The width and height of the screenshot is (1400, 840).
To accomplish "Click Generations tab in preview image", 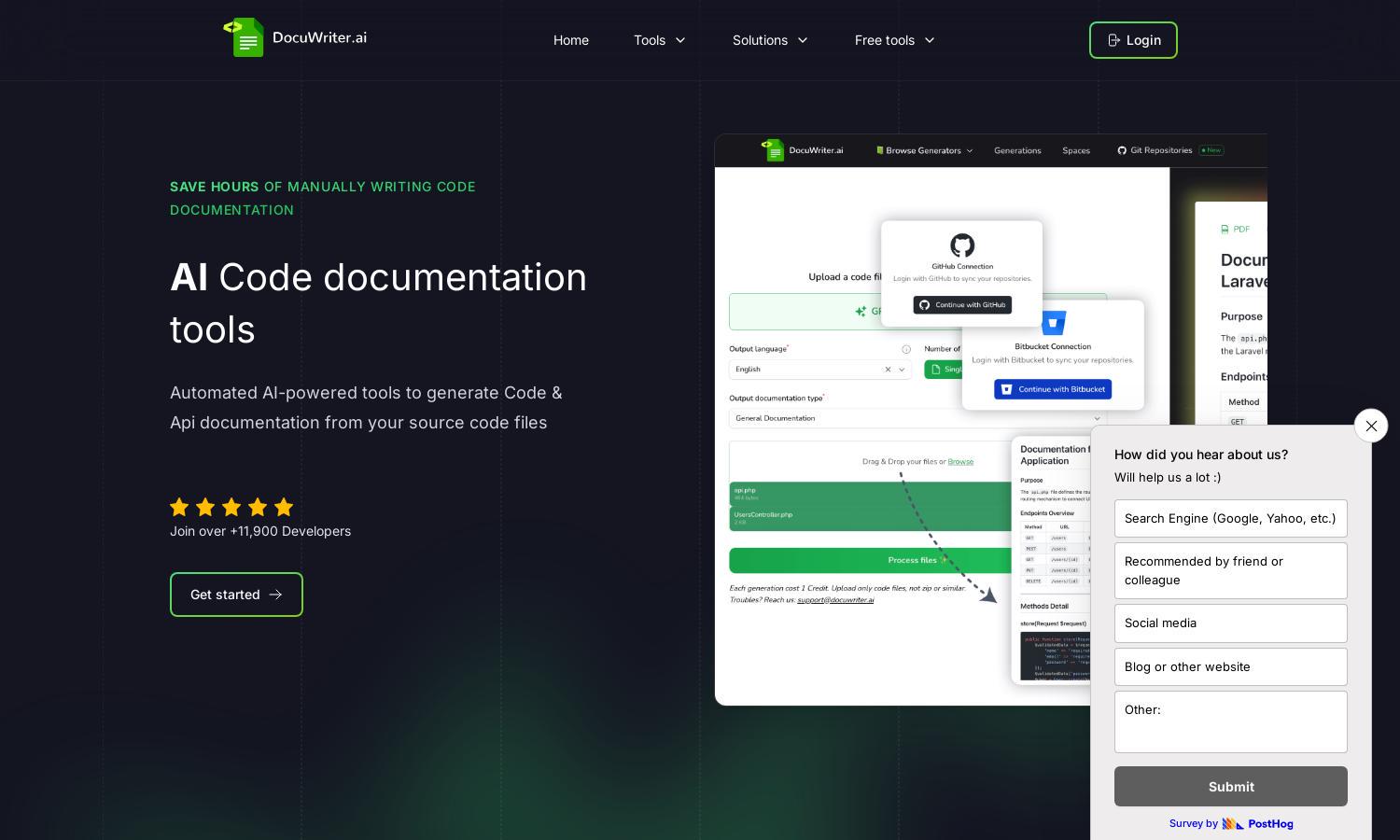I will tap(1017, 150).
